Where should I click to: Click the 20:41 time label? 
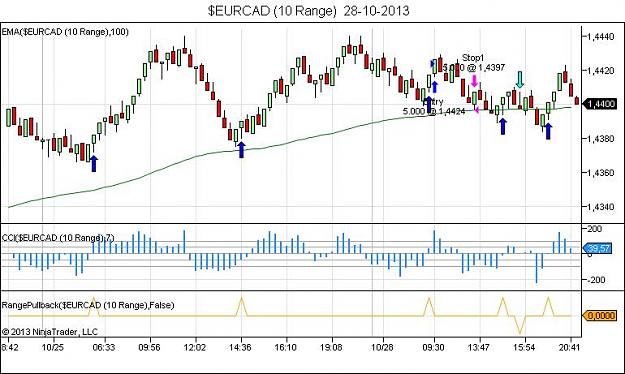click(x=569, y=347)
